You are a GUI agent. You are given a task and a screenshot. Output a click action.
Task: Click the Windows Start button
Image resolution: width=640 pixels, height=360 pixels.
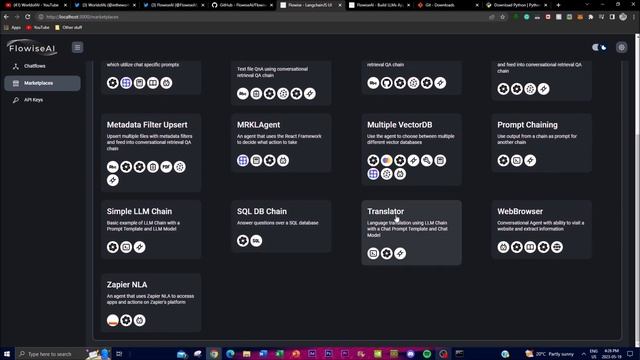[x=7, y=354]
